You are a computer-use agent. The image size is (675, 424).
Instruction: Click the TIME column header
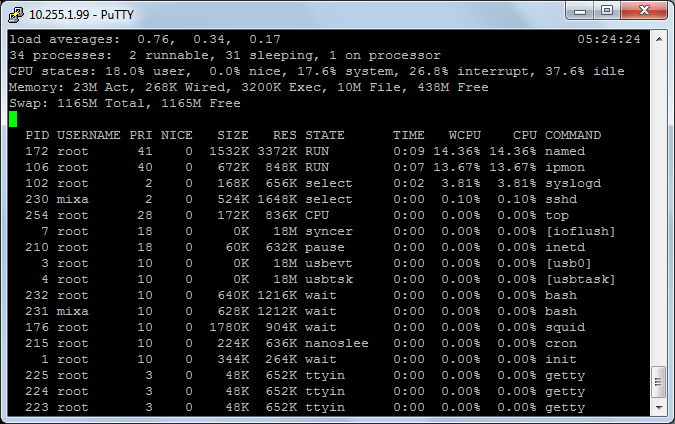pos(409,135)
